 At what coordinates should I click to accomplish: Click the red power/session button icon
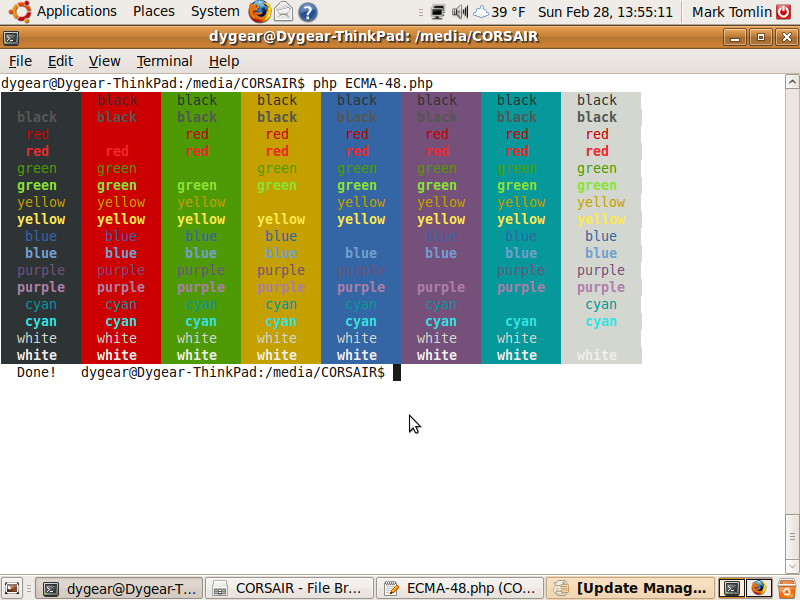tap(784, 12)
